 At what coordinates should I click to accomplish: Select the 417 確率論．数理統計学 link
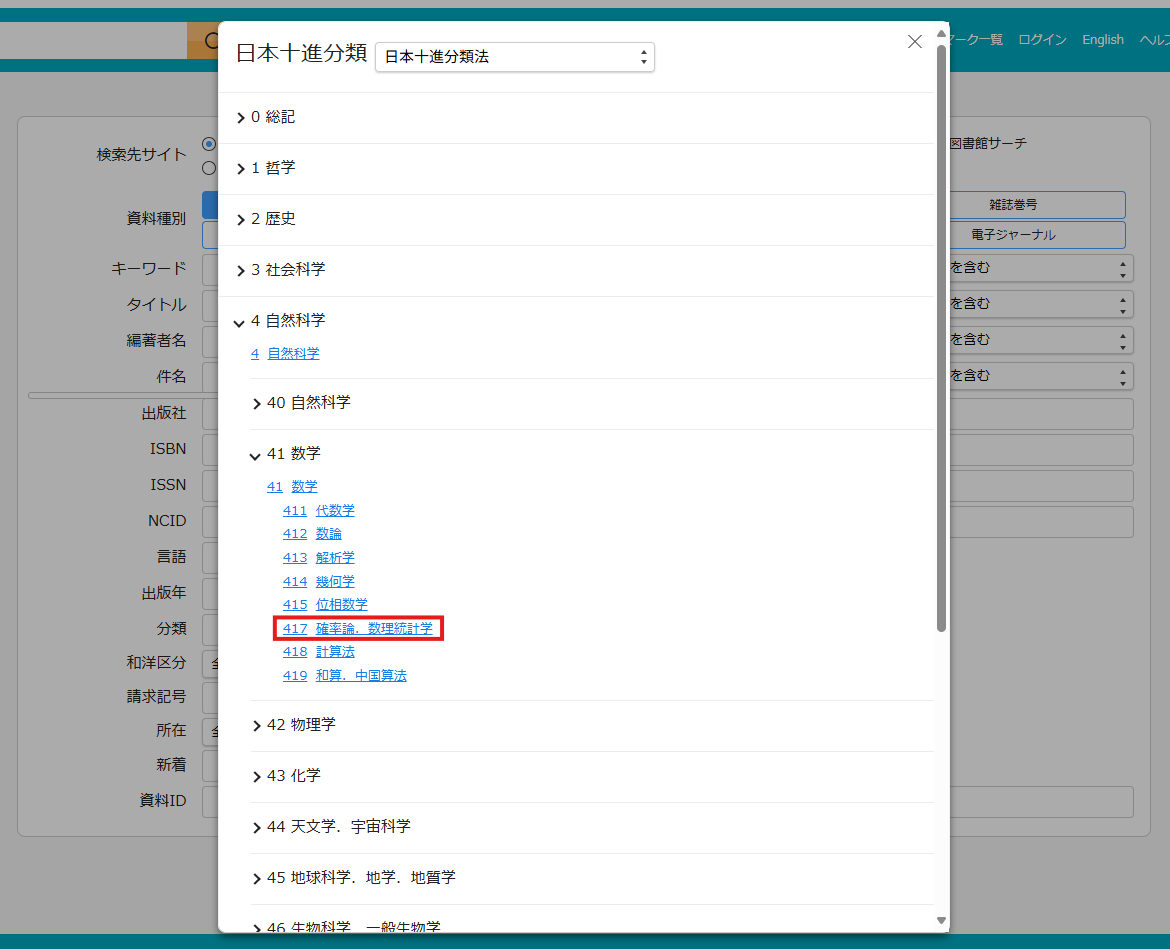click(358, 629)
